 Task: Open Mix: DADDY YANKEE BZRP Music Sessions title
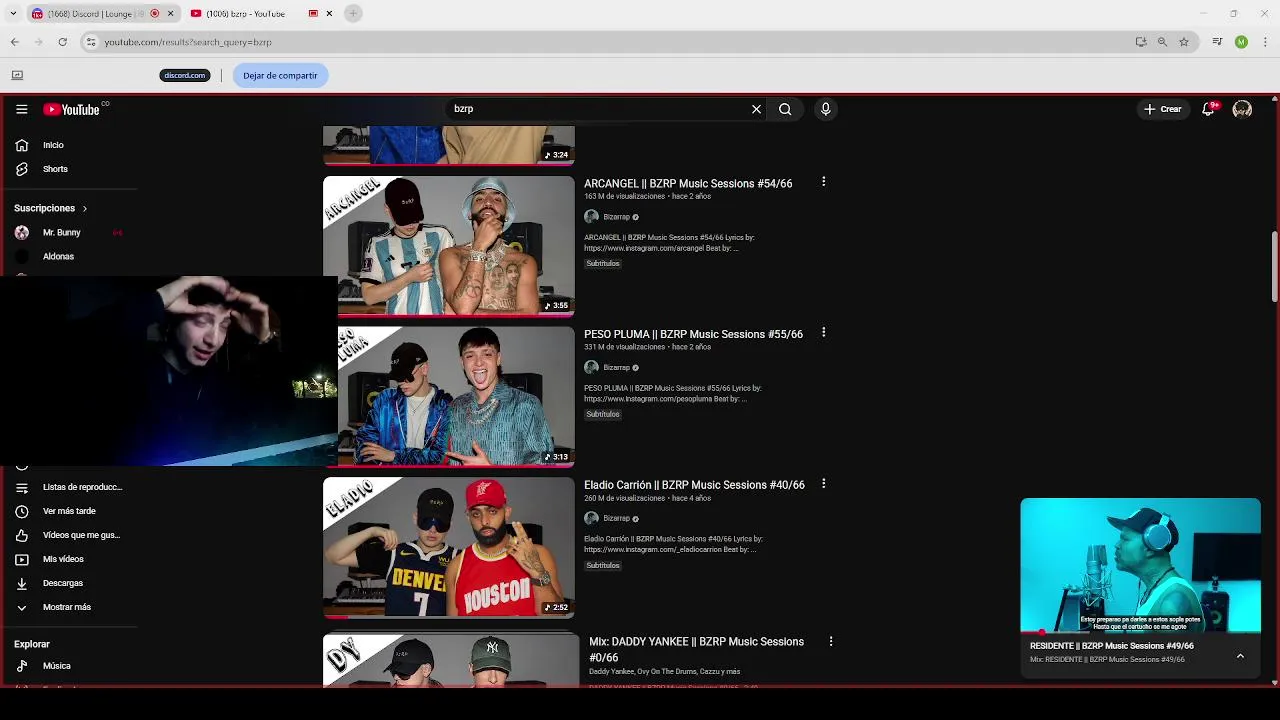coord(697,649)
